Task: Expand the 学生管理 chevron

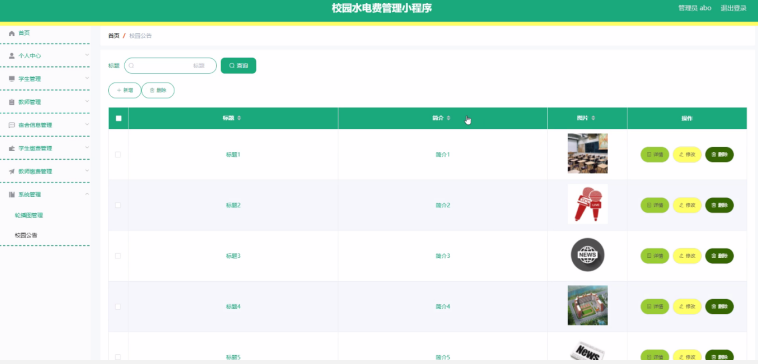Action: click(x=87, y=78)
